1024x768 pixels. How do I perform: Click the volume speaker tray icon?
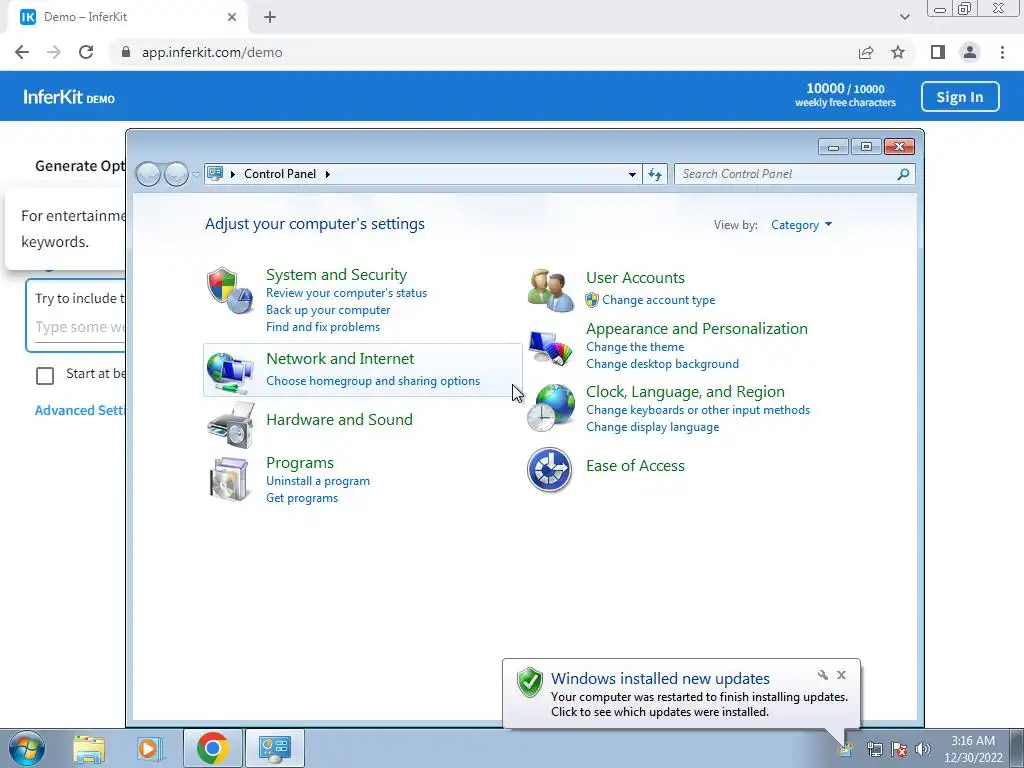pos(923,749)
